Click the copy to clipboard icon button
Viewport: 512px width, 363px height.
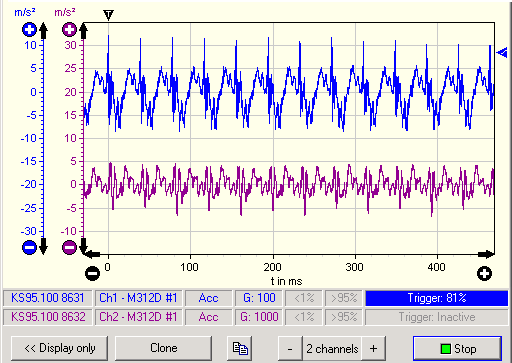tap(240, 349)
